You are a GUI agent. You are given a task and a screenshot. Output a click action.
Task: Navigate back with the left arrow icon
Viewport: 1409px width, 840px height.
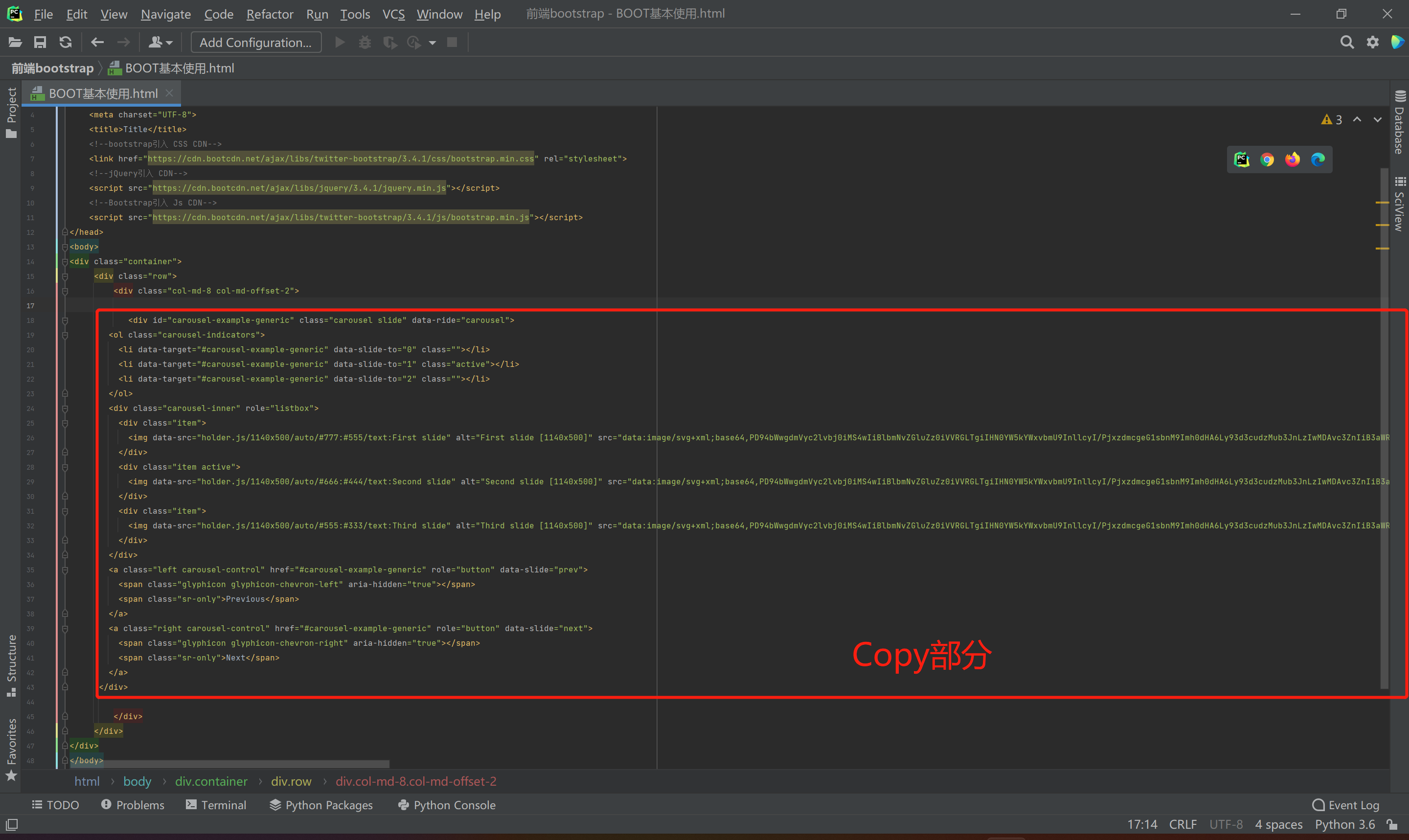click(97, 43)
